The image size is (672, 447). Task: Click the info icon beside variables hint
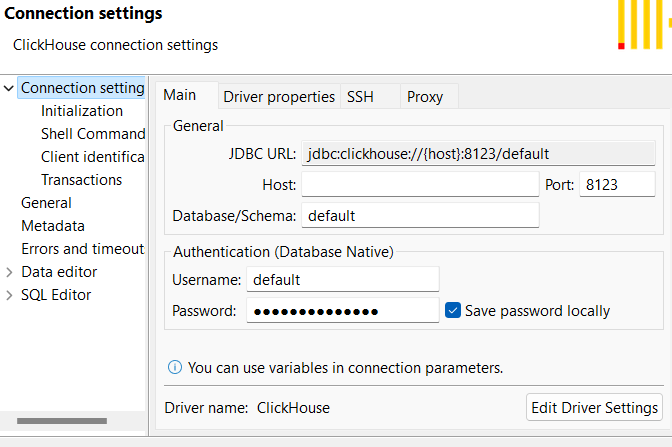pos(174,367)
